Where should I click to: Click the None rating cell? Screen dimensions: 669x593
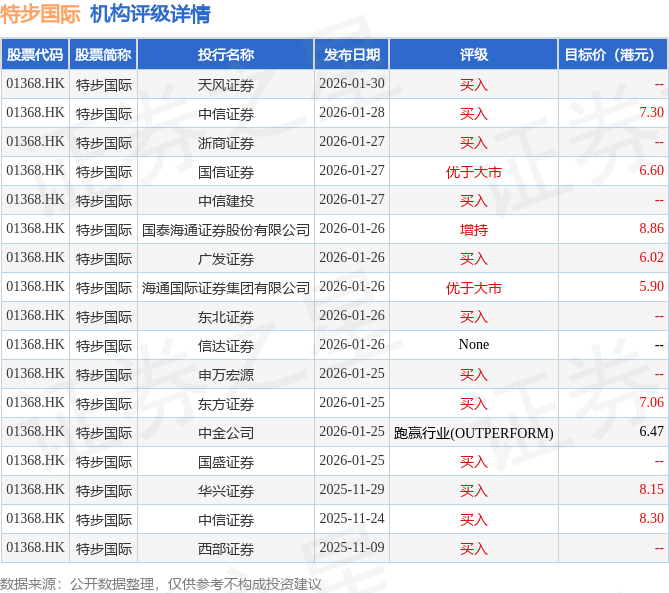click(x=474, y=345)
